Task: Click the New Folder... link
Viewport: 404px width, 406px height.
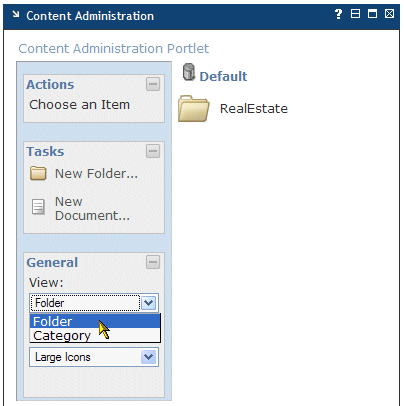Action: tap(96, 173)
